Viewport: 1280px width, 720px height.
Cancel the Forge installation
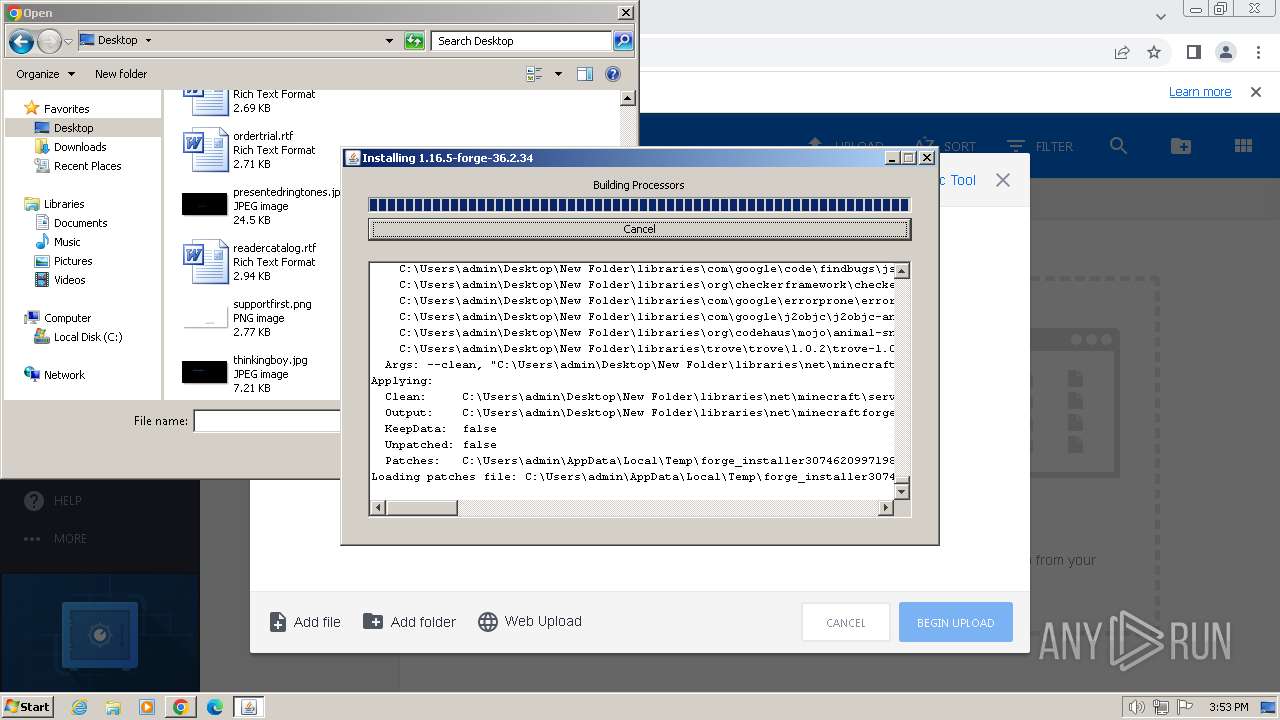click(x=639, y=229)
